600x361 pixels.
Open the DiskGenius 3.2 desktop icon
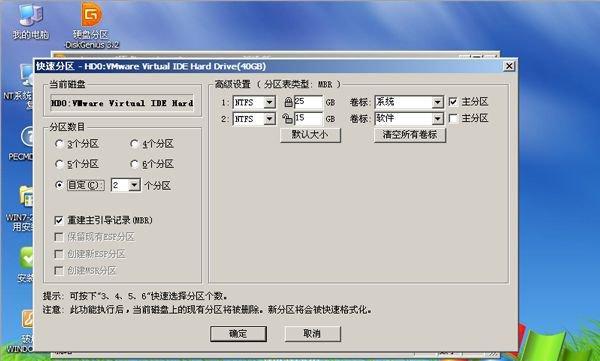tap(92, 25)
